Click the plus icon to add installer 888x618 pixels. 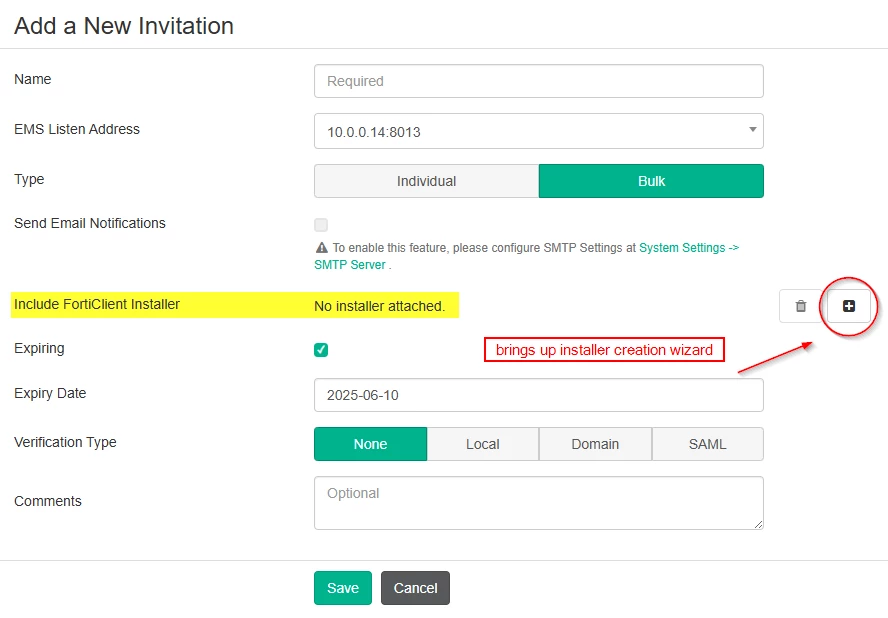[848, 306]
